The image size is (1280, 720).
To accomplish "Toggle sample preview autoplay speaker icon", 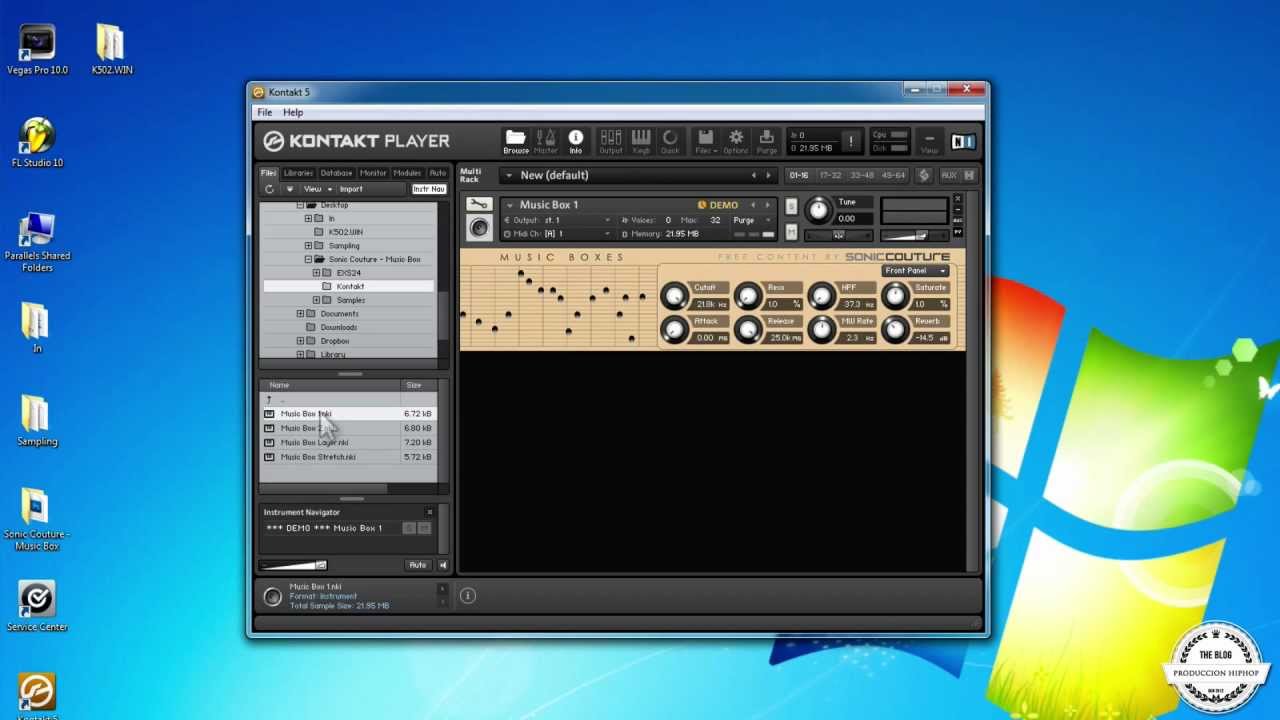I will tap(443, 565).
